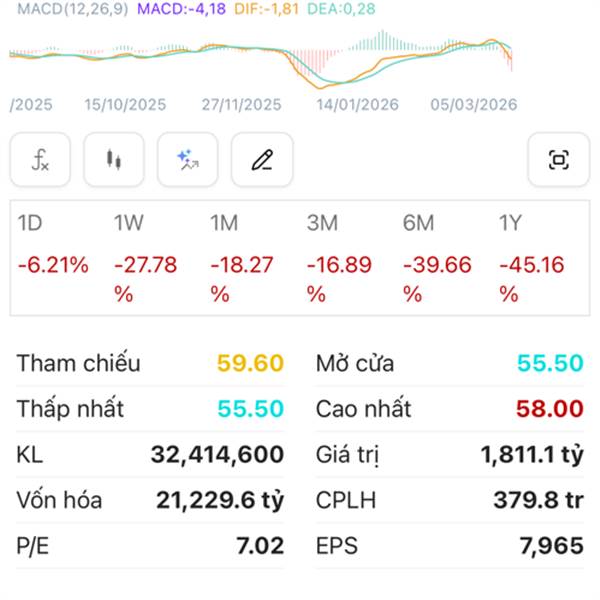Screen dimensions: 600x600
Task: Open the AI chart analysis icon
Action: tap(188, 160)
